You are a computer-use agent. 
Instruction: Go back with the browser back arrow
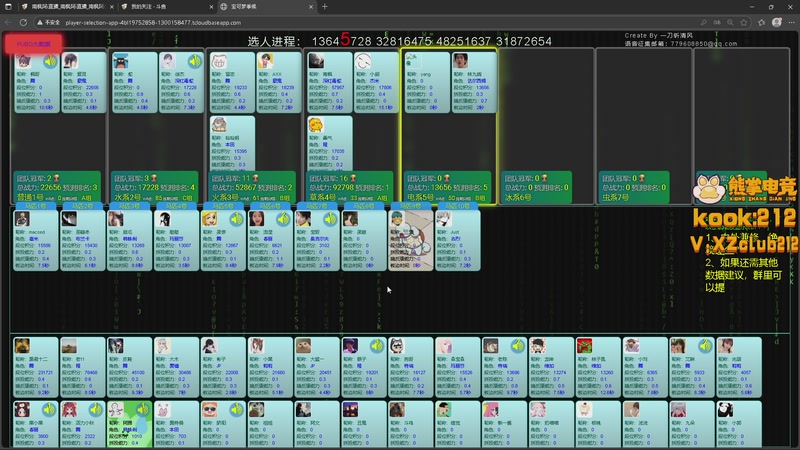(8, 22)
